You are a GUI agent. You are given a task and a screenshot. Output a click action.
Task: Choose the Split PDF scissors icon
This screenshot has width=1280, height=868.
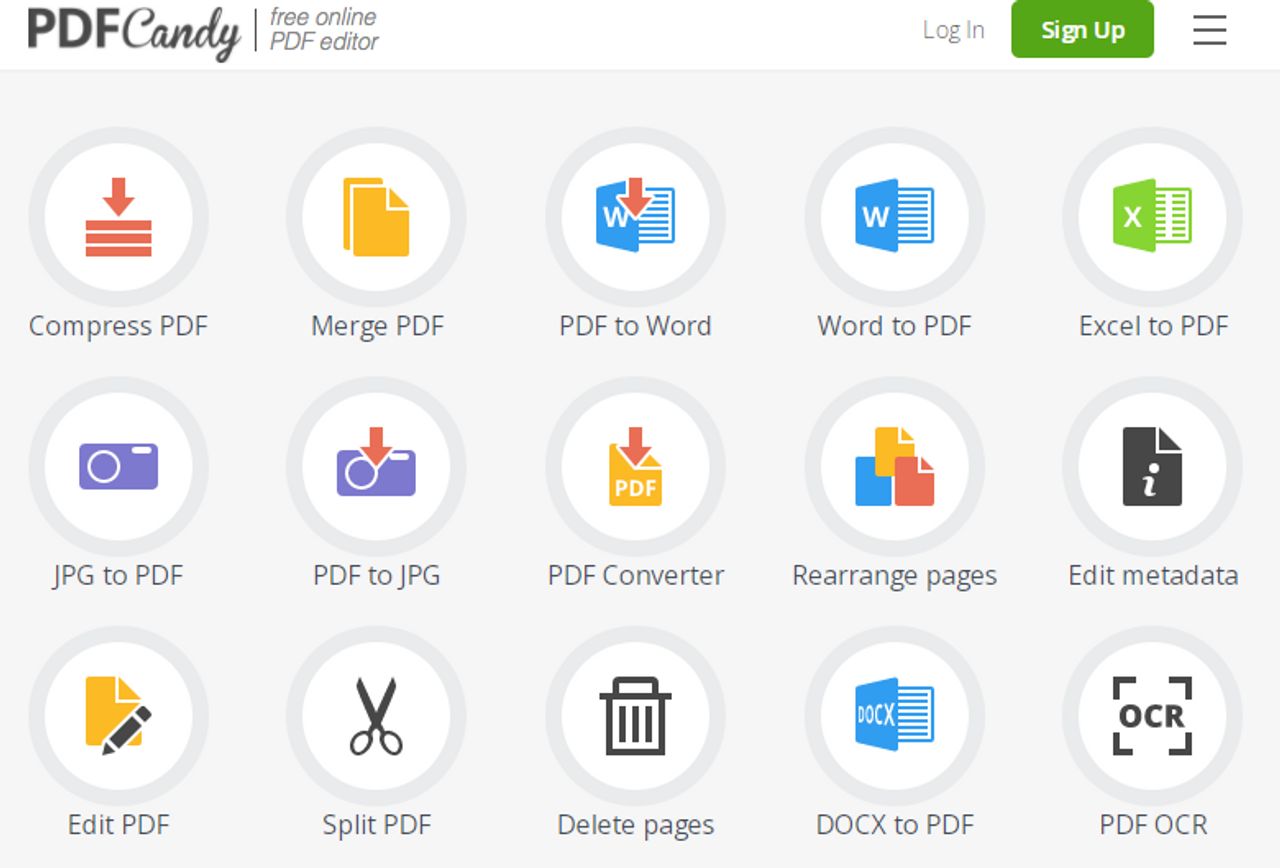click(376, 716)
